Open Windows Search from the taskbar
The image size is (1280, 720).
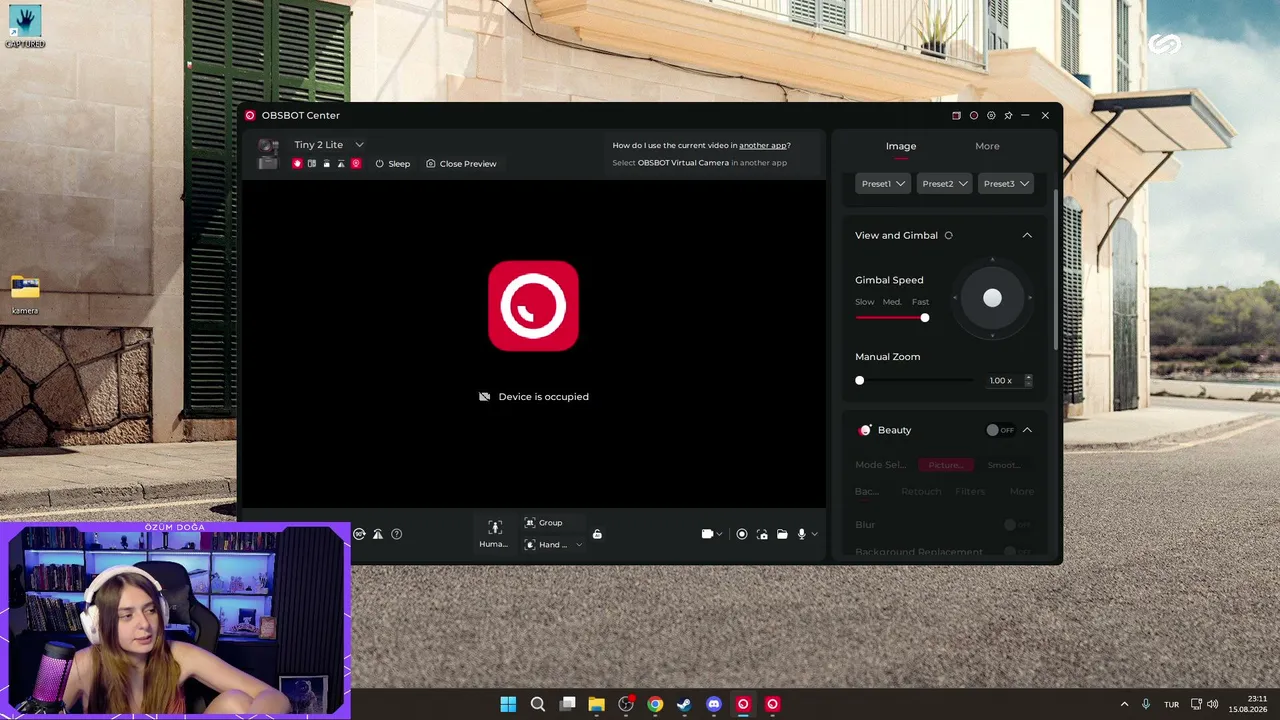(x=538, y=704)
